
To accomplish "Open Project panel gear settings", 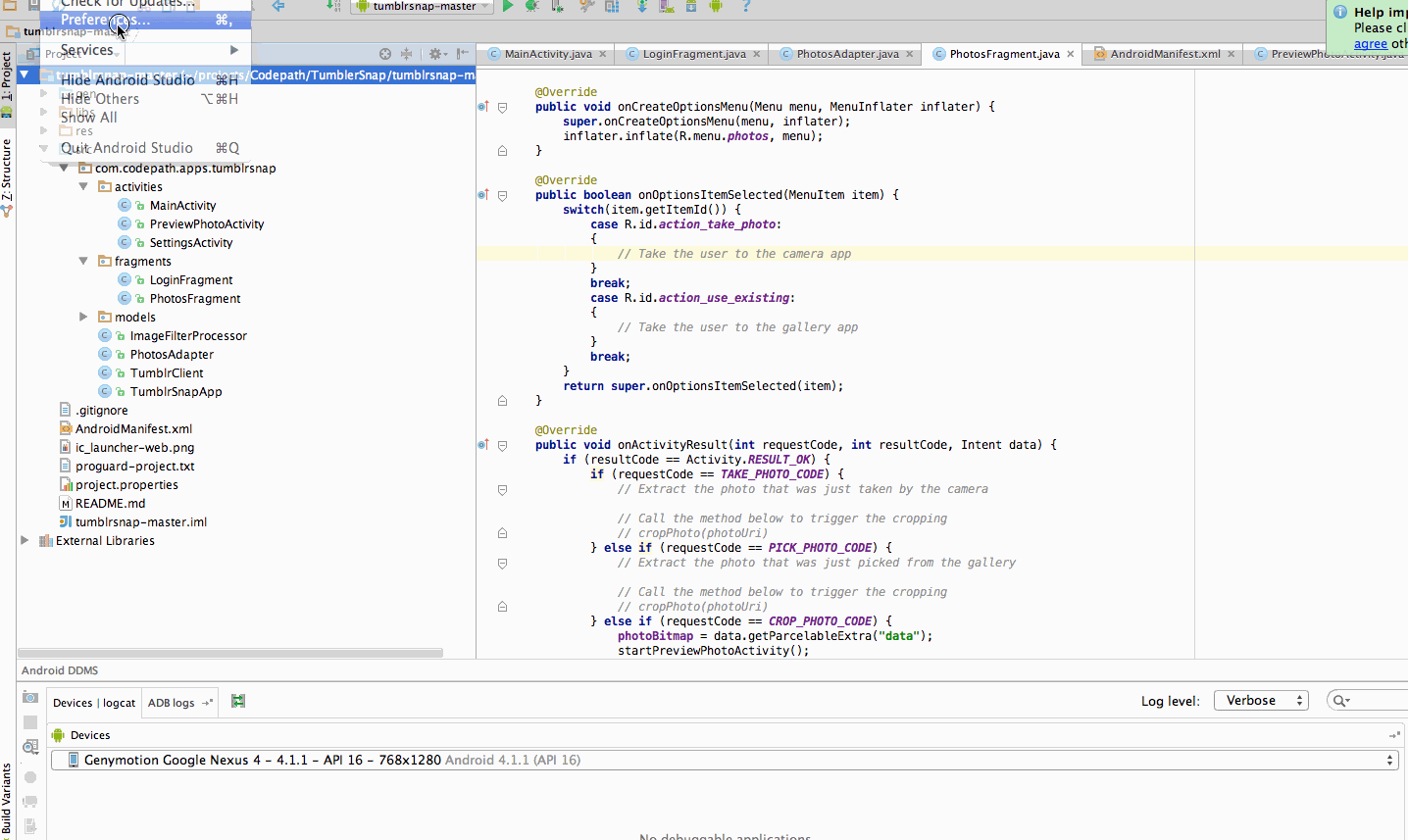I will [x=438, y=54].
